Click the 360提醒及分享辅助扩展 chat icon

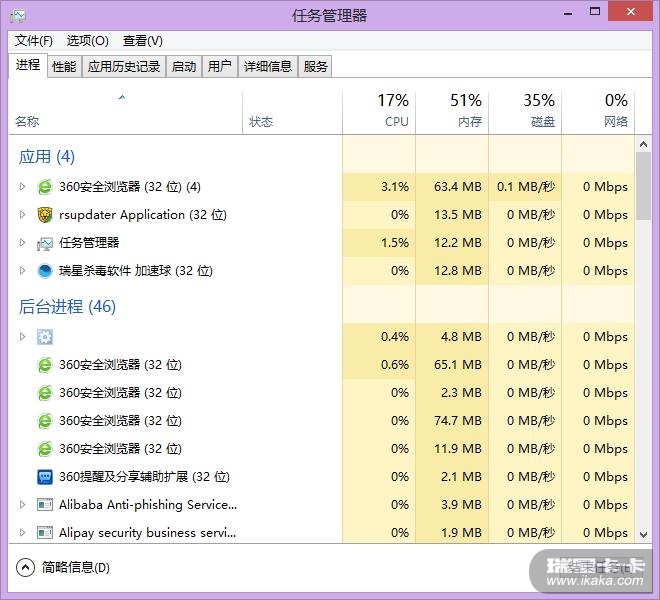(x=45, y=477)
